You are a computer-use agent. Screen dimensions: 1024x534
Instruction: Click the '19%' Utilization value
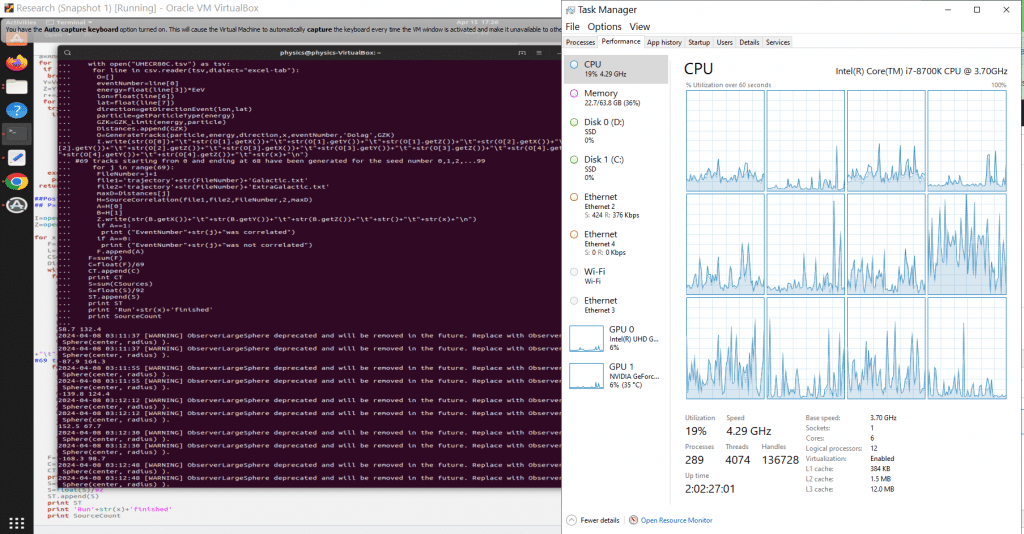click(696, 432)
